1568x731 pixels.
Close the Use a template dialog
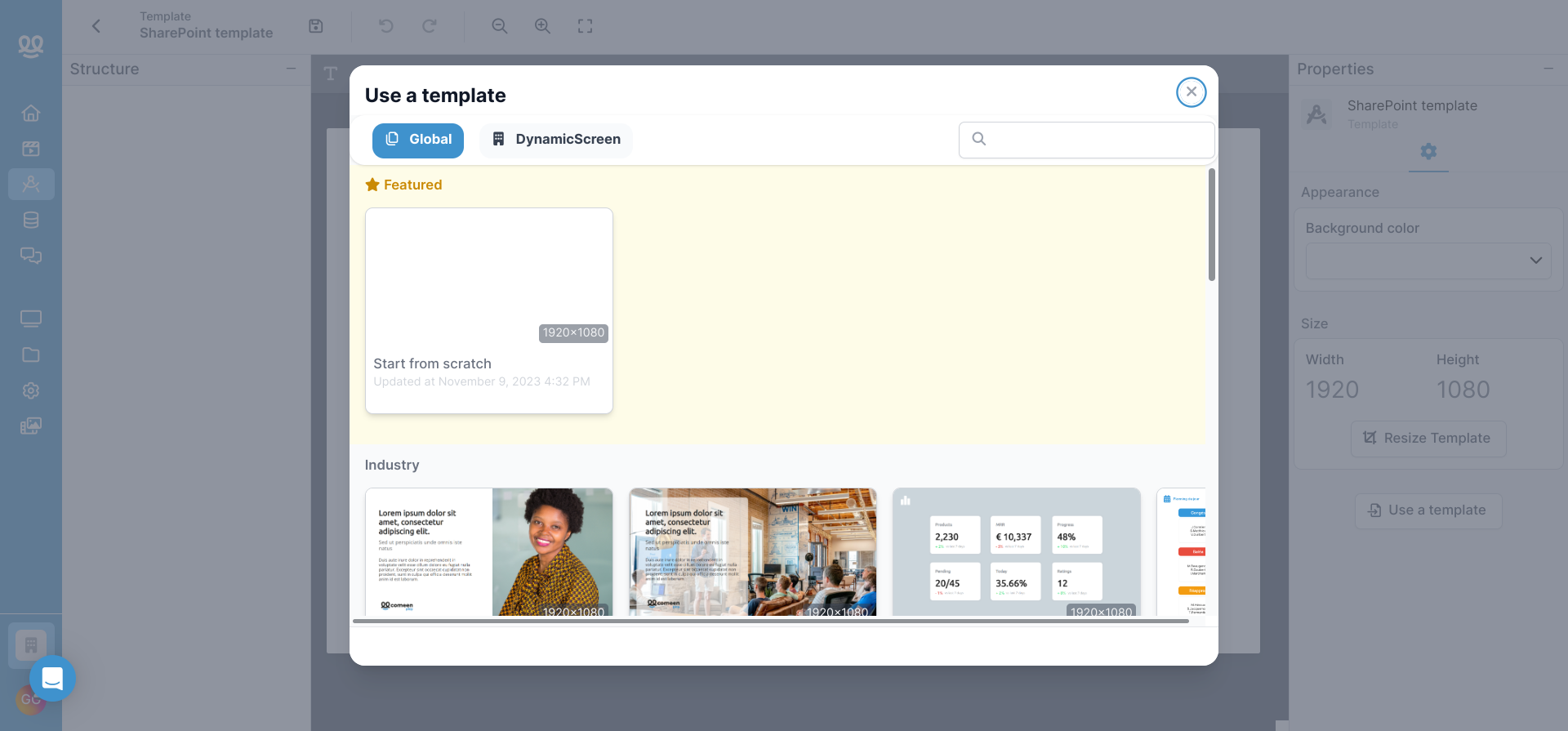click(x=1191, y=92)
